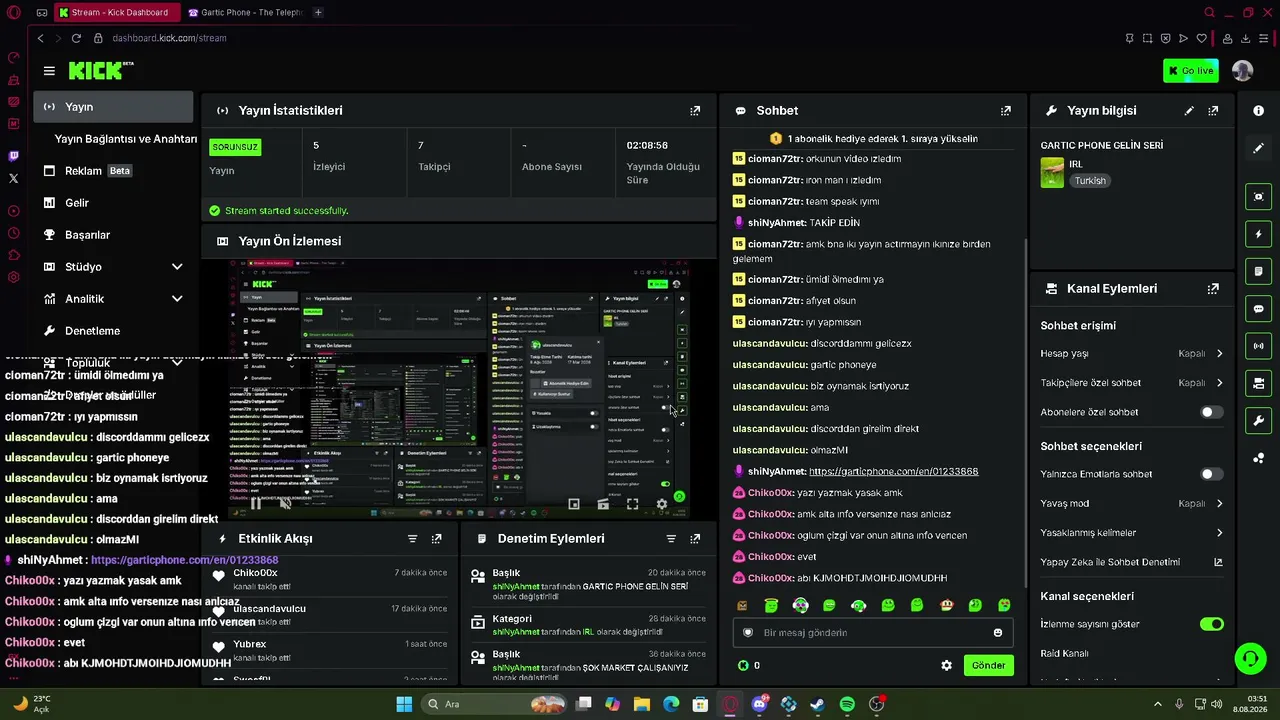This screenshot has height=720, width=1280.
Task: Pop out the Sohbet chat panel
Action: click(1006, 111)
